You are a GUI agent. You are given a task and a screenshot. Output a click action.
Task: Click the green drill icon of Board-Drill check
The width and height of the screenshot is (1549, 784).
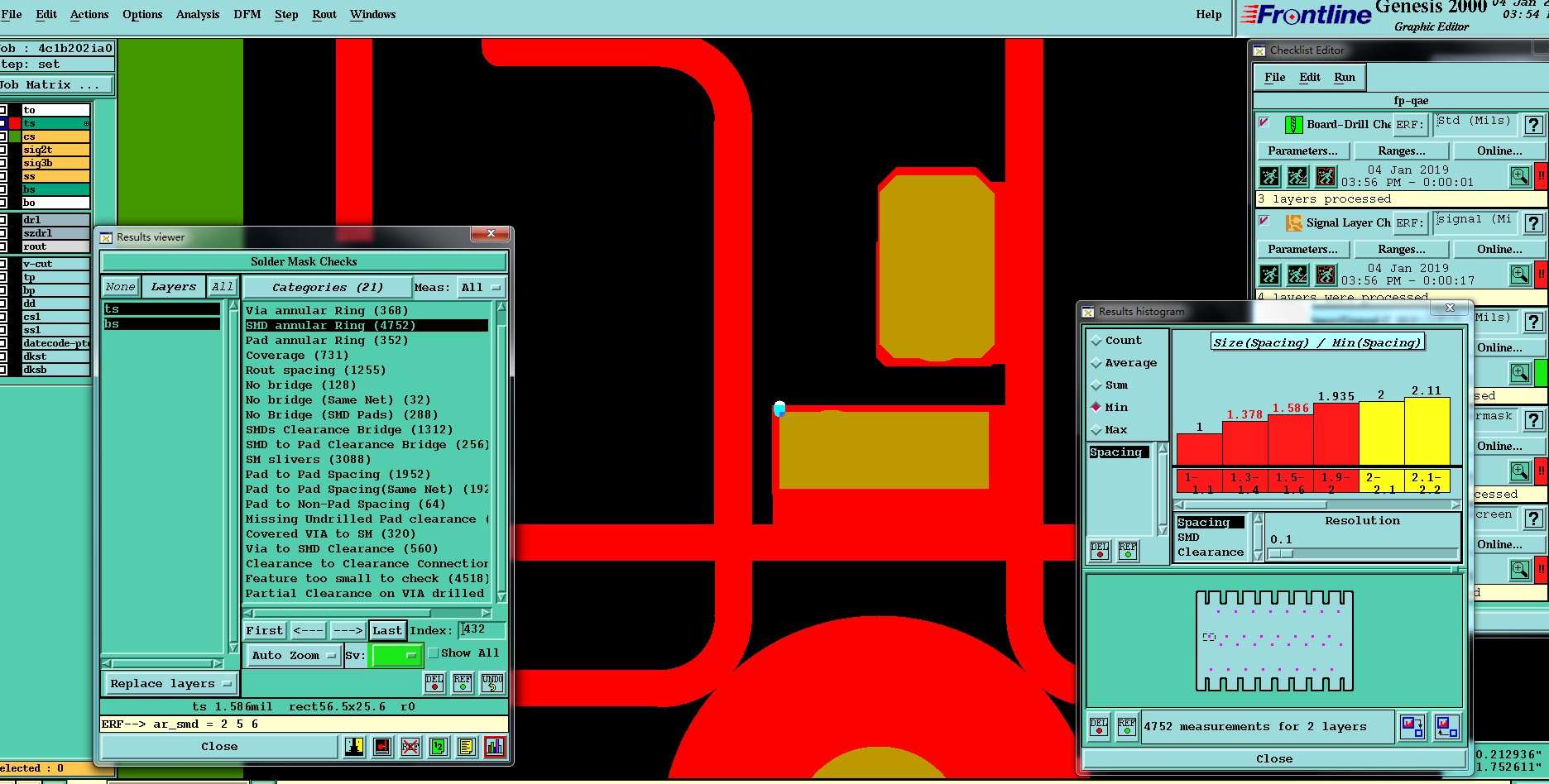tap(1293, 125)
